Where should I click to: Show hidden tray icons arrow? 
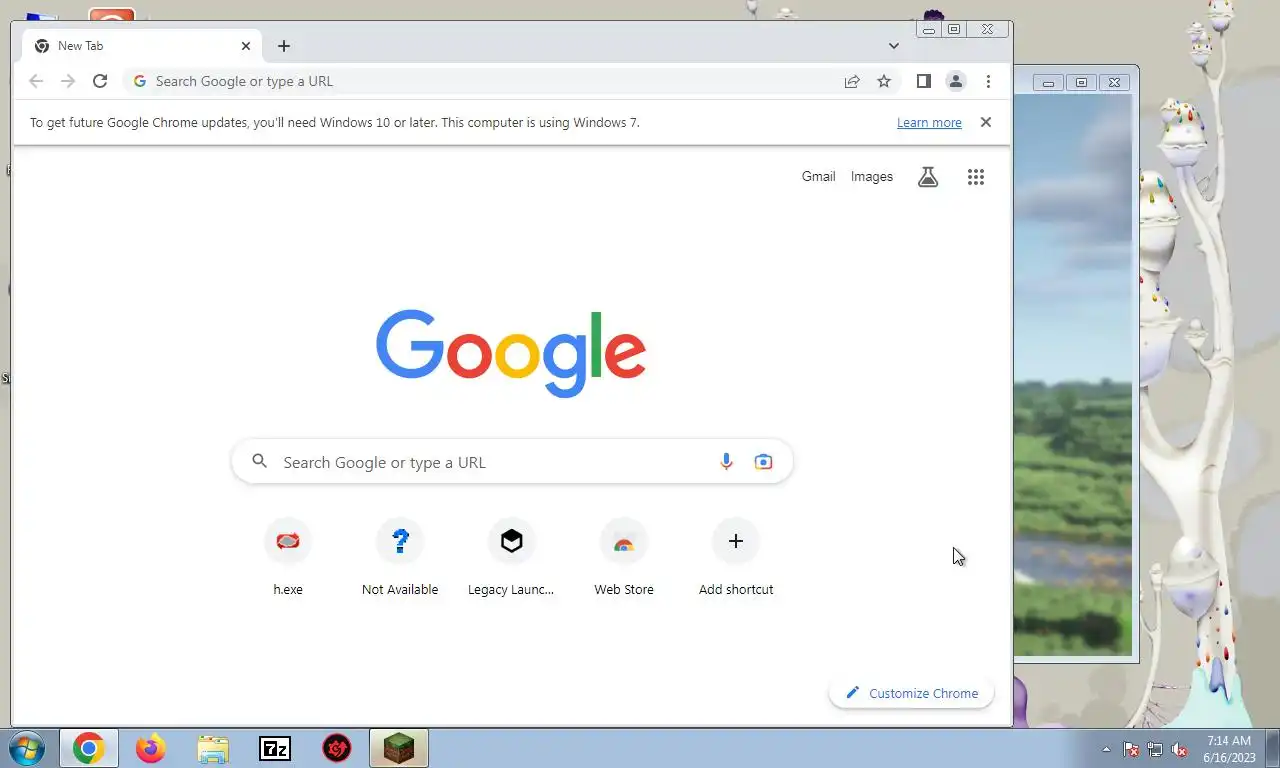pyautogui.click(x=1106, y=749)
